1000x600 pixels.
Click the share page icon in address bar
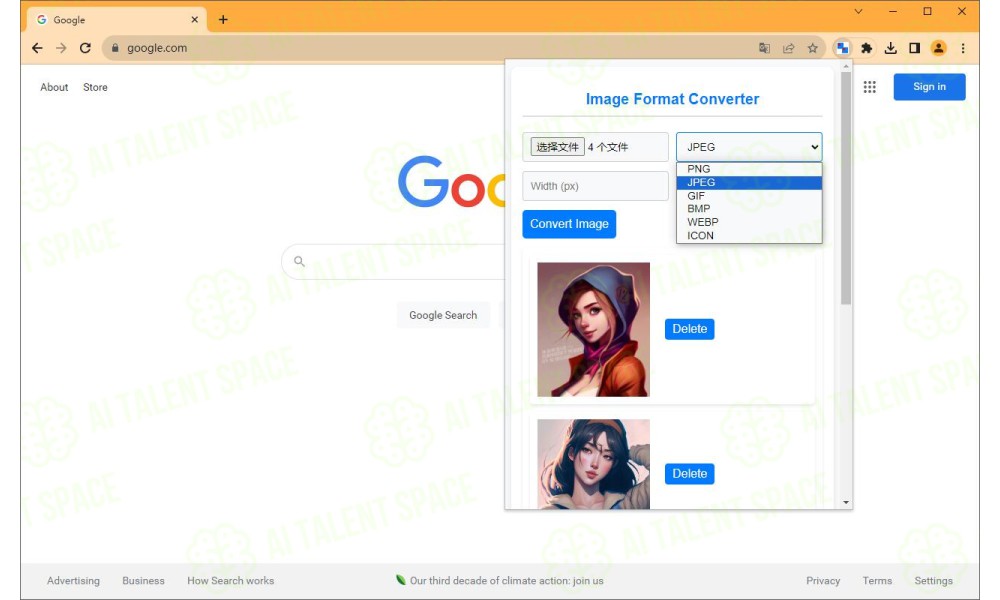(788, 48)
